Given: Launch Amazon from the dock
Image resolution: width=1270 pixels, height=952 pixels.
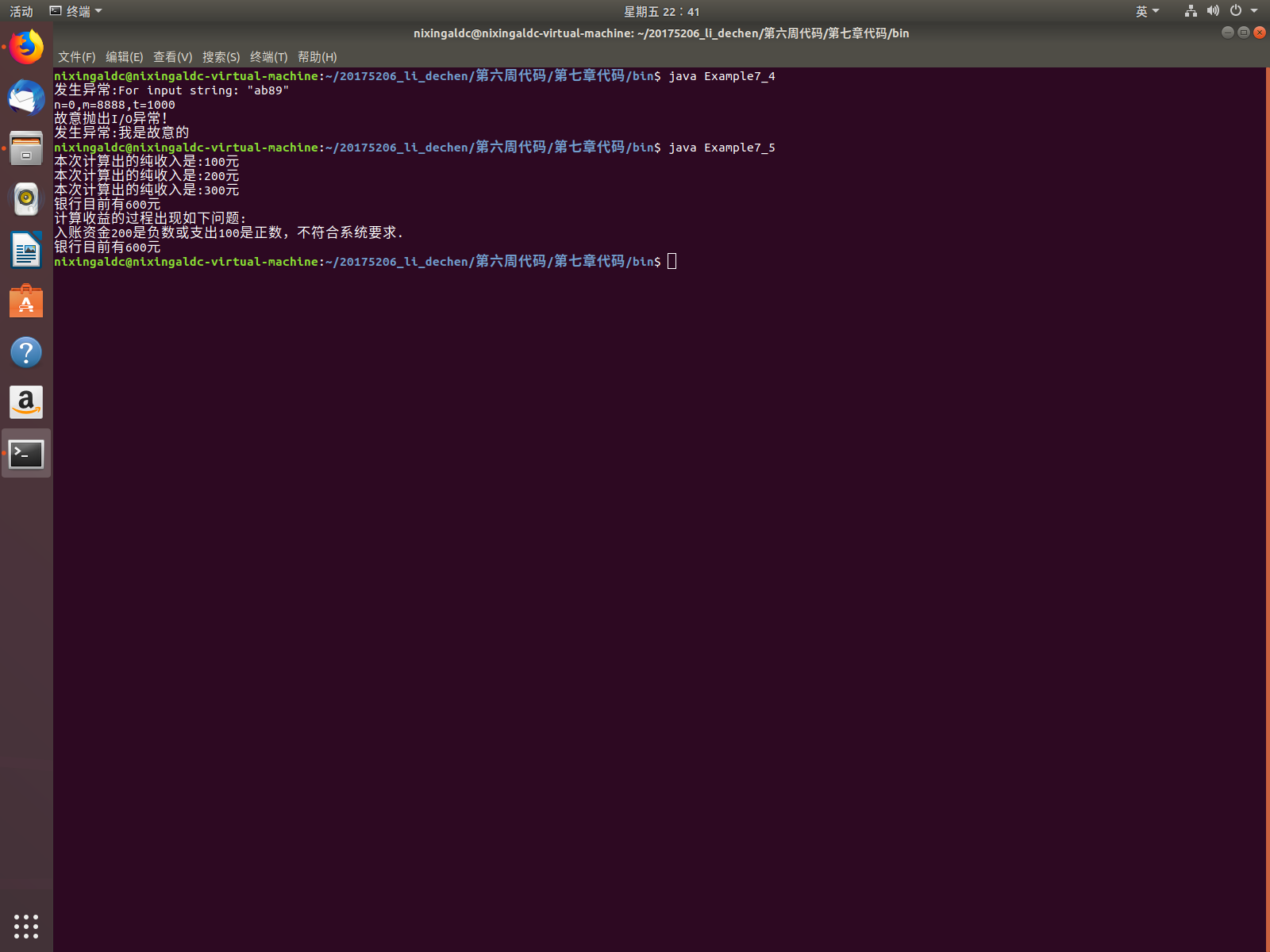Looking at the screenshot, I should [x=26, y=403].
